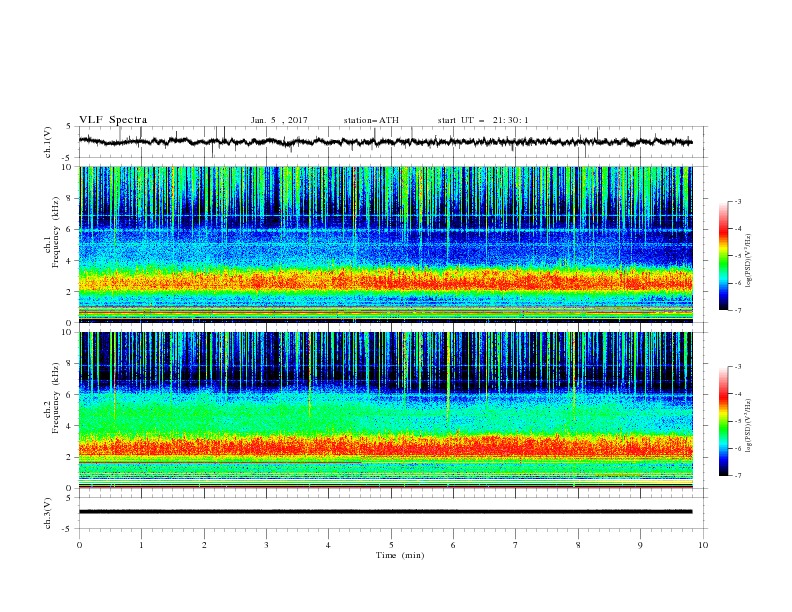Screen dimensions: 792x612
Task: Click the "VLF Spectra" title text
Action: point(113,120)
